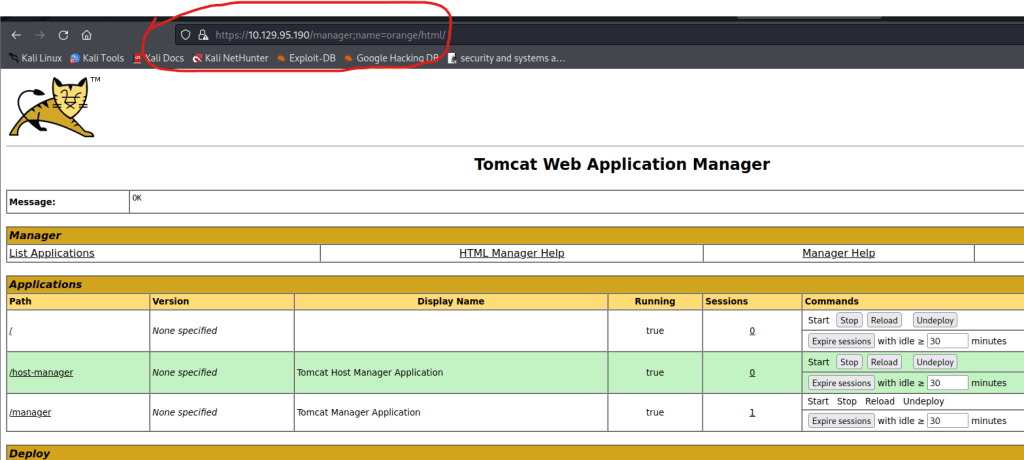Screen dimensions: 1024x460
Task: Open the Kali Tools bookmark
Action: coord(96,58)
